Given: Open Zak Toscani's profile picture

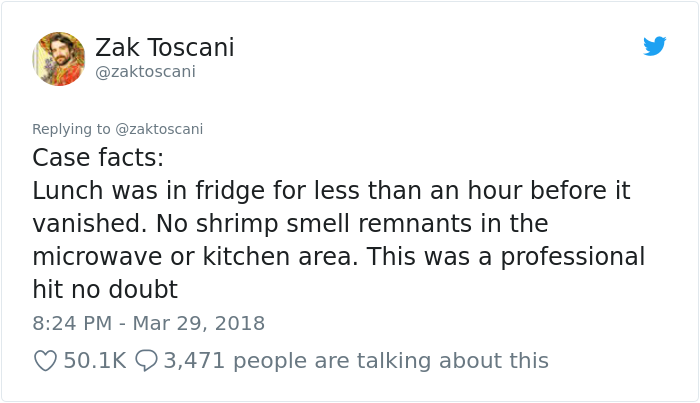Looking at the screenshot, I should tap(59, 59).
